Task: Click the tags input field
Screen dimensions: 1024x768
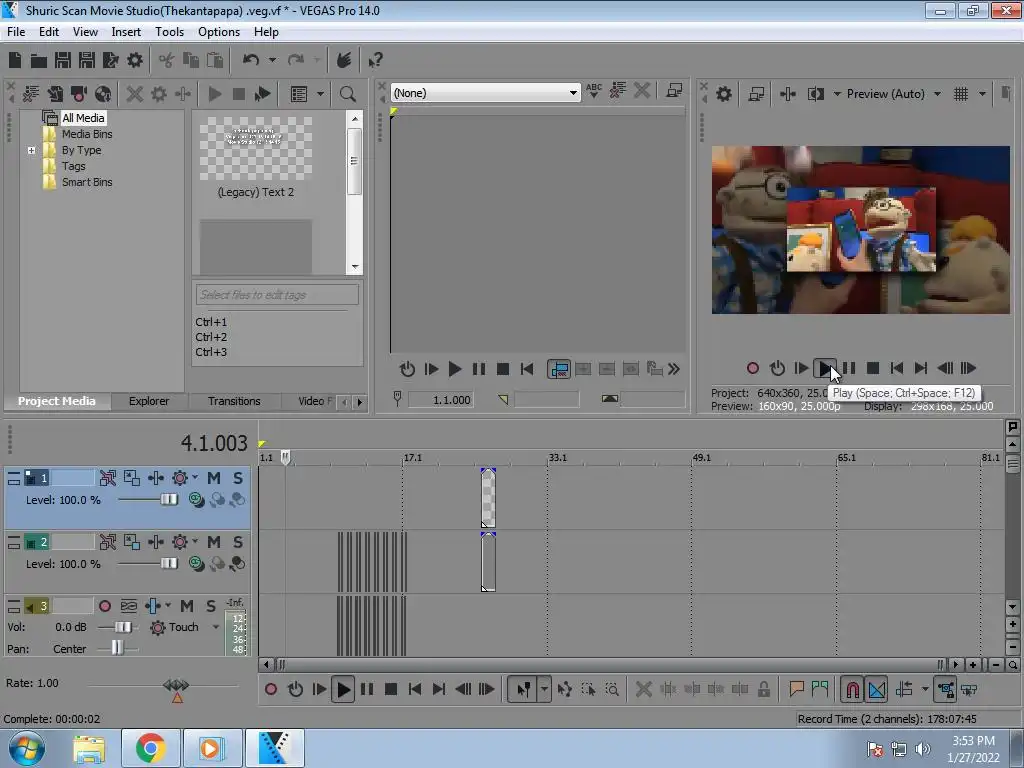Action: pyautogui.click(x=277, y=295)
